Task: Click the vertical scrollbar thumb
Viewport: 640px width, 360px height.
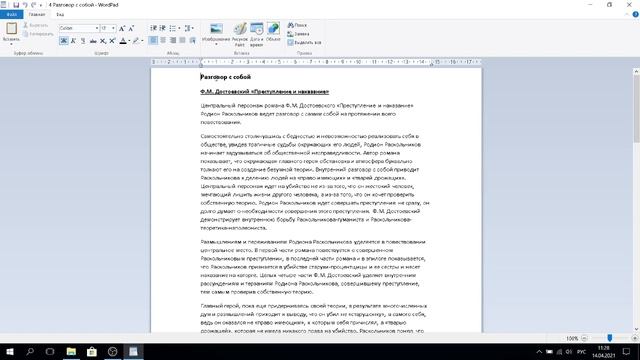Action: click(x=636, y=109)
